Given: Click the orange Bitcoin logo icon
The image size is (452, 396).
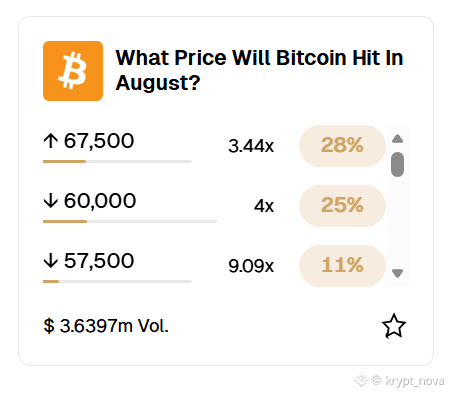Looking at the screenshot, I should click(x=73, y=71).
